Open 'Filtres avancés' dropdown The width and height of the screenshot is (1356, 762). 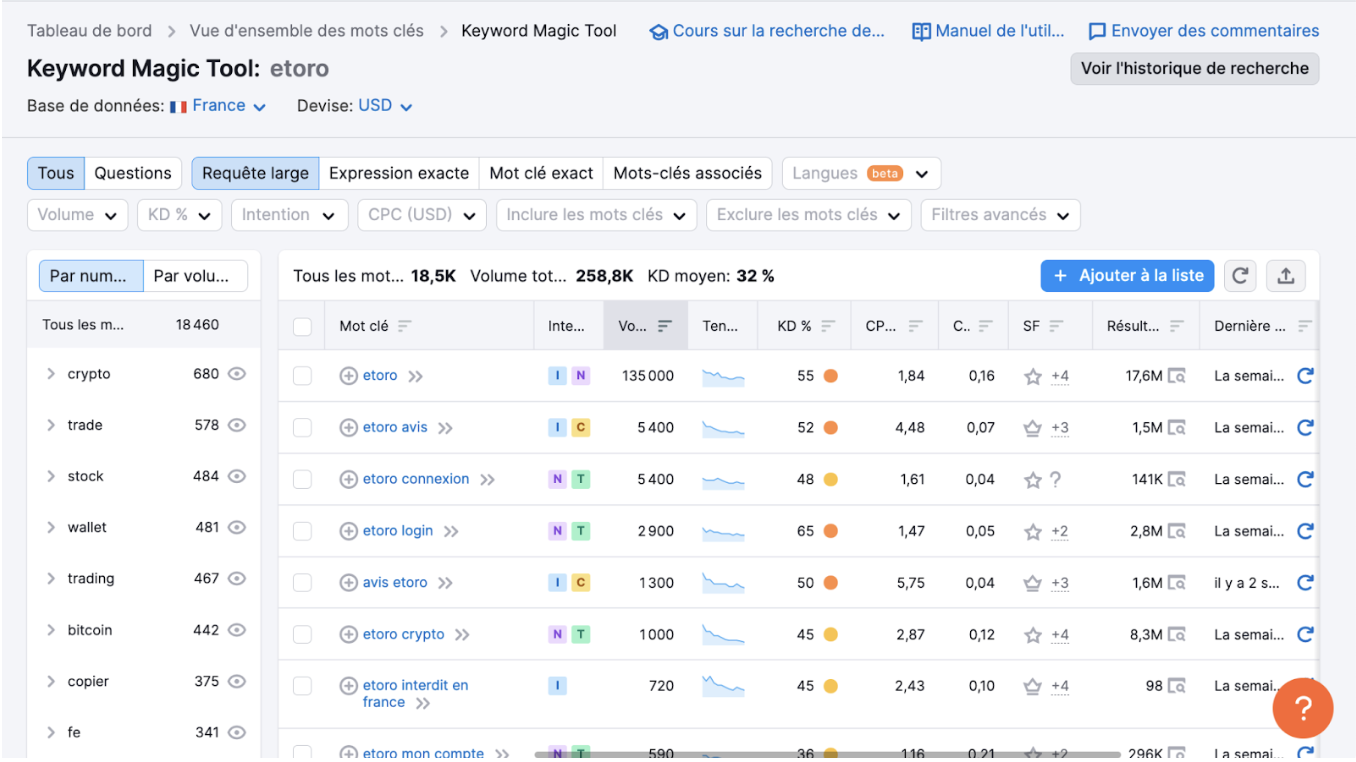point(1000,215)
